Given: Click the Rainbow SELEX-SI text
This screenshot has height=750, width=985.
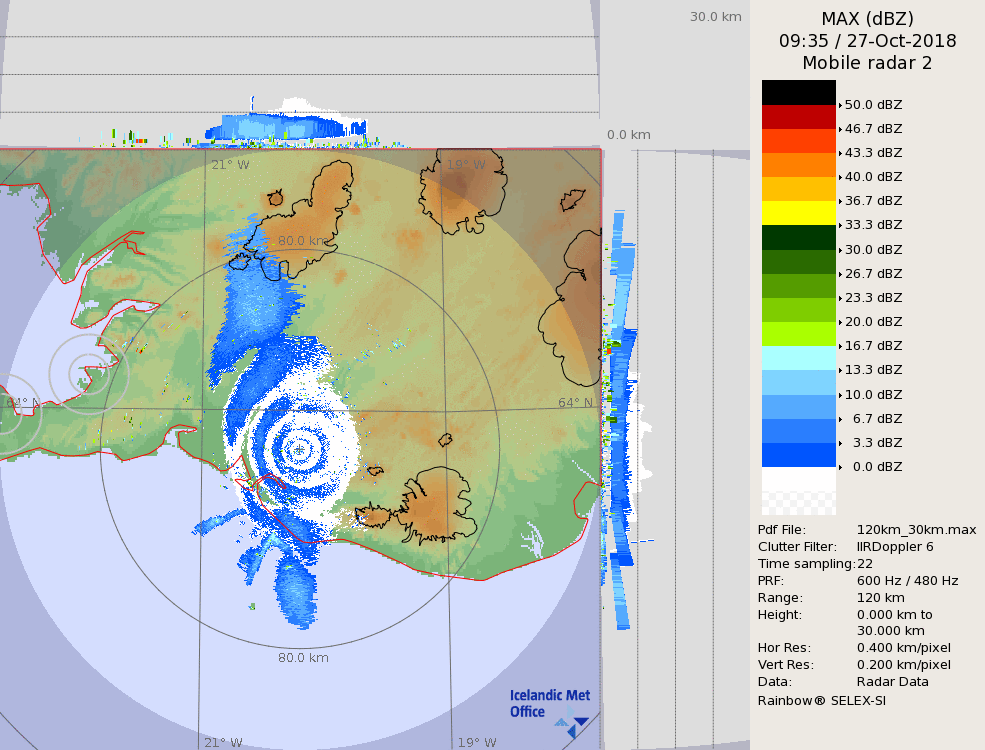Looking at the screenshot, I should (x=821, y=700).
